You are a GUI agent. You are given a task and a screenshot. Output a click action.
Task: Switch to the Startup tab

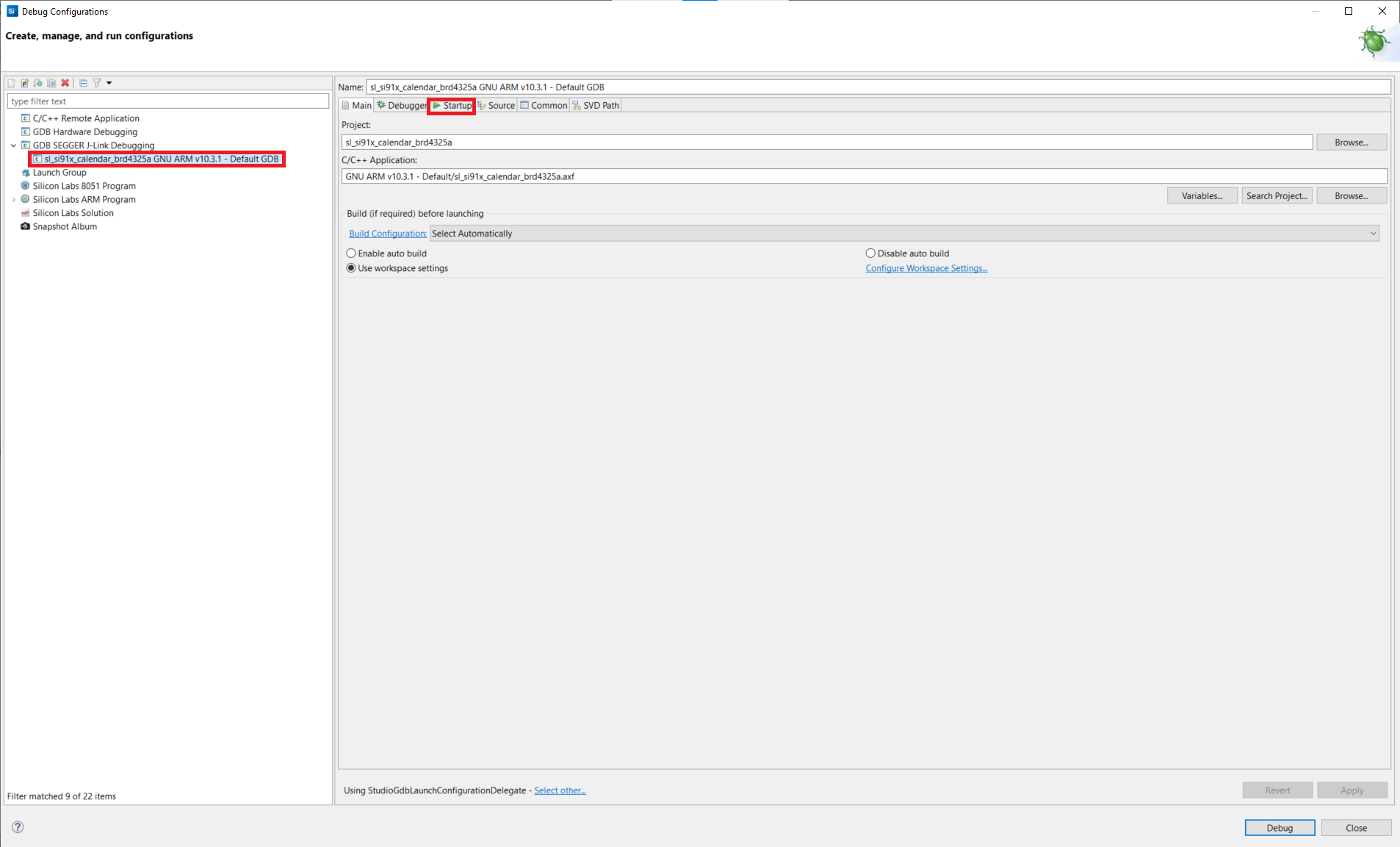click(x=452, y=106)
